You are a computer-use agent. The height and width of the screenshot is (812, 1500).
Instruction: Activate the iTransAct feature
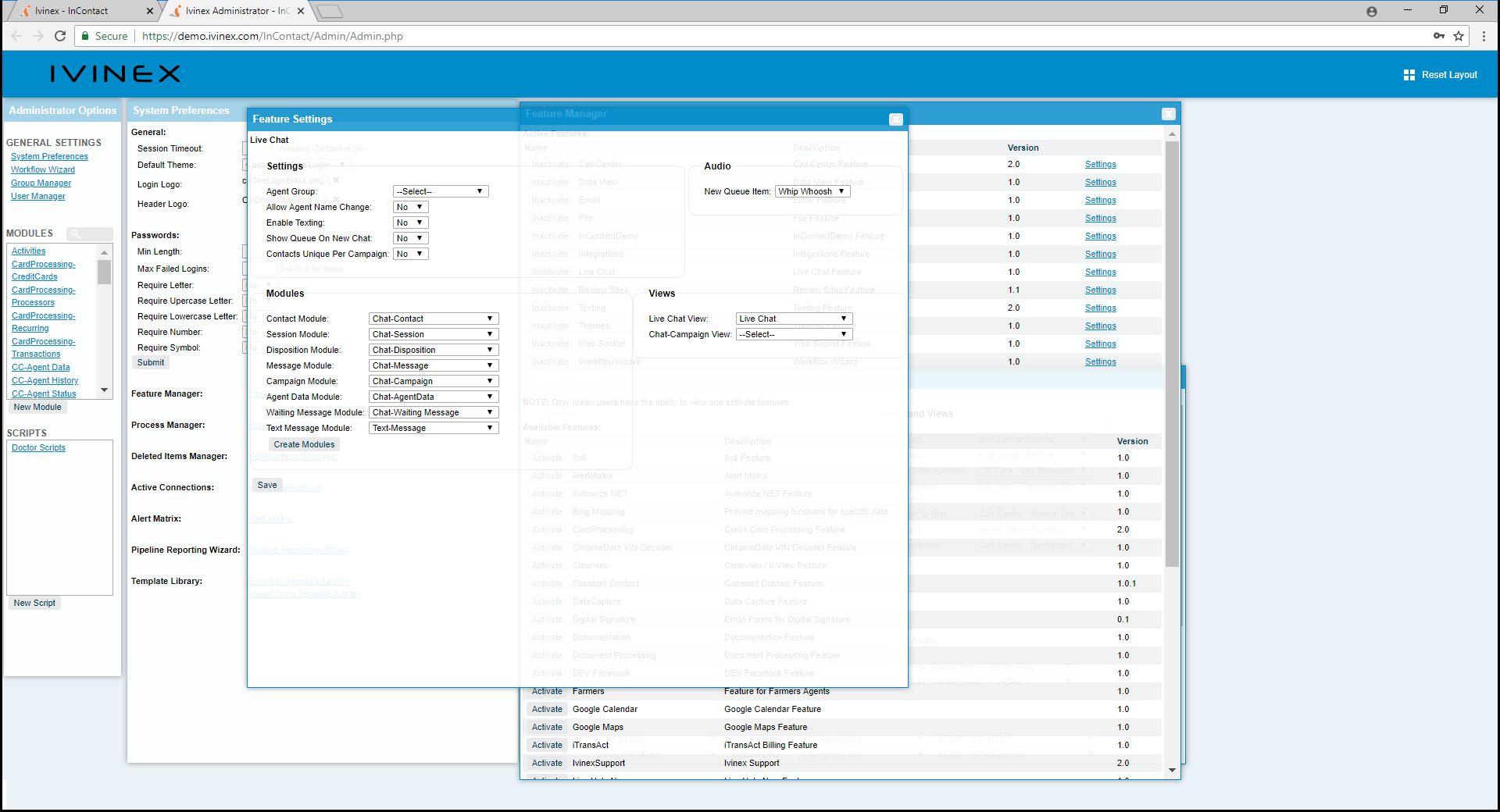pyautogui.click(x=547, y=745)
